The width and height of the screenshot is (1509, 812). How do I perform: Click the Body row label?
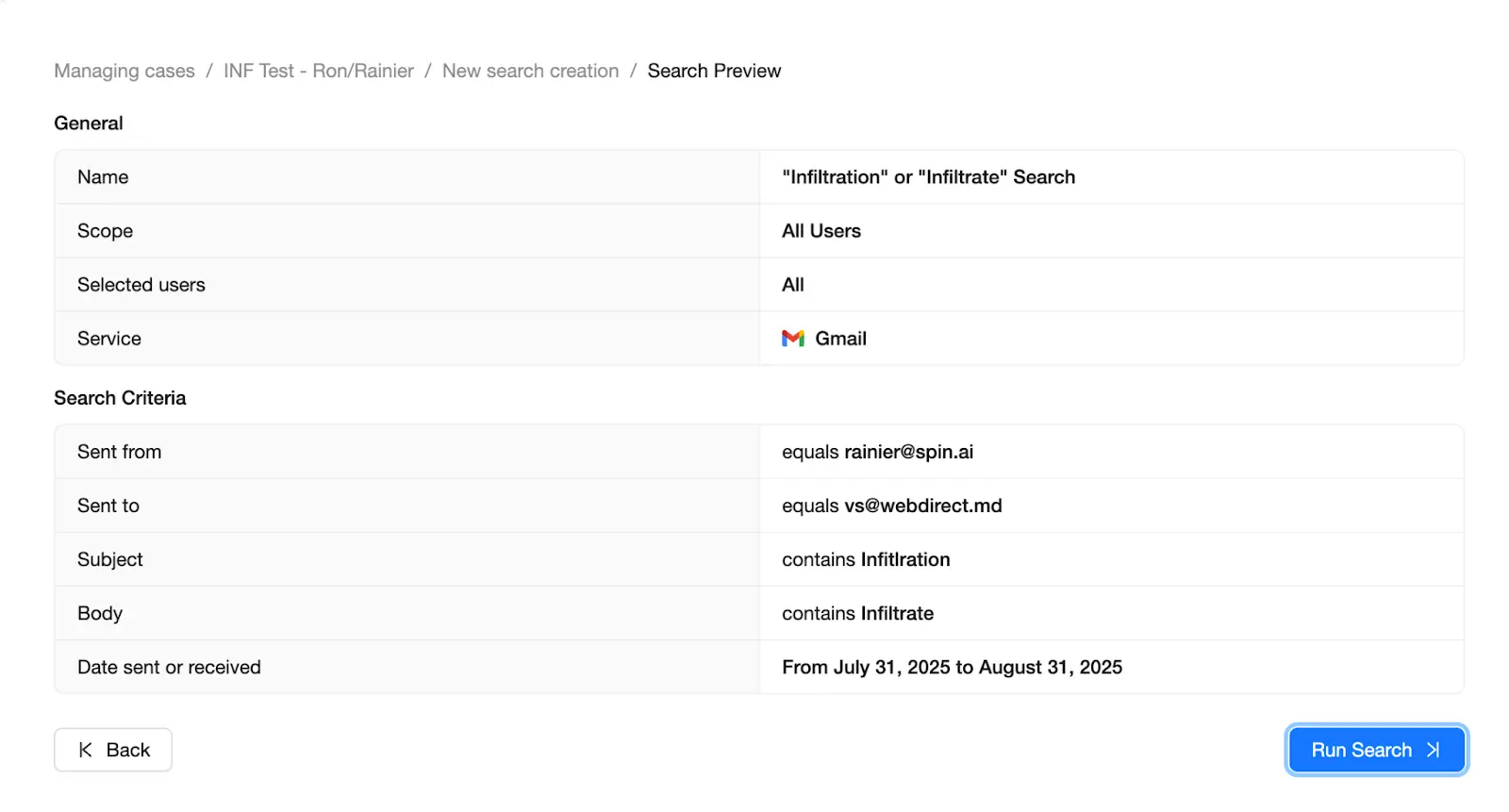[x=100, y=613]
